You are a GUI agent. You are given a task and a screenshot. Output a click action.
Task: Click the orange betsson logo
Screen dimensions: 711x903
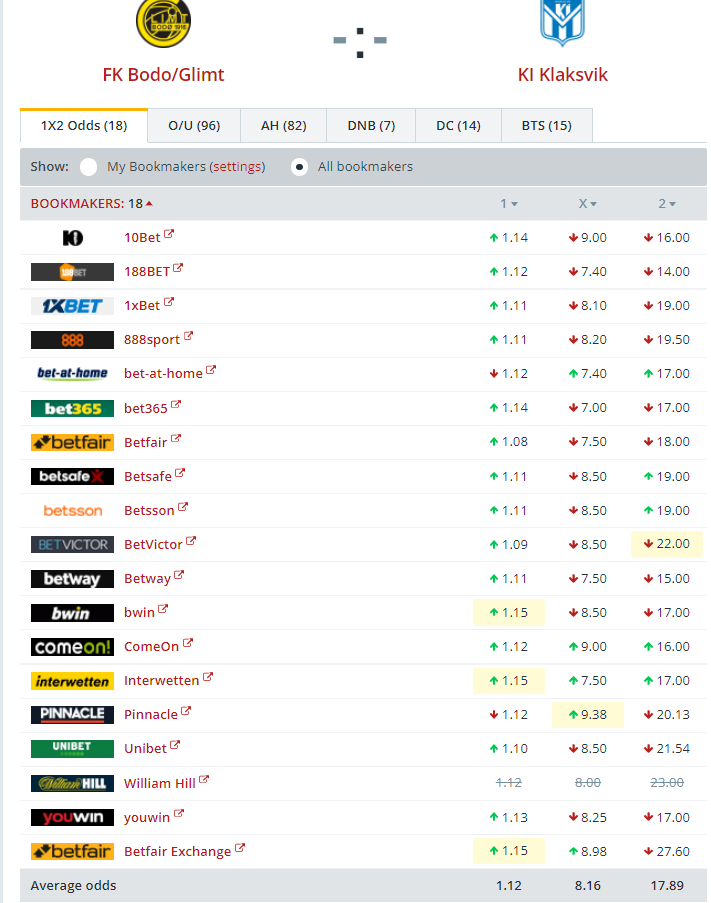click(x=73, y=511)
